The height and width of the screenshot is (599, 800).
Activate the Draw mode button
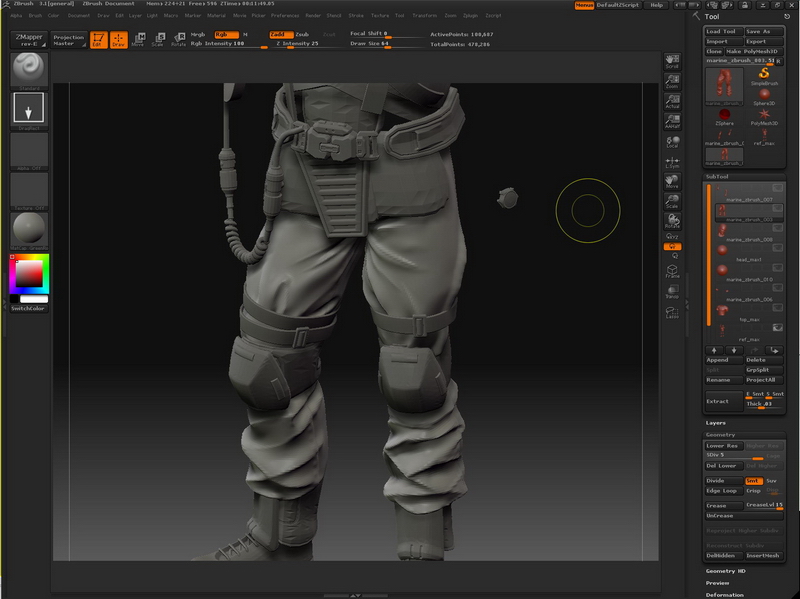(118, 40)
